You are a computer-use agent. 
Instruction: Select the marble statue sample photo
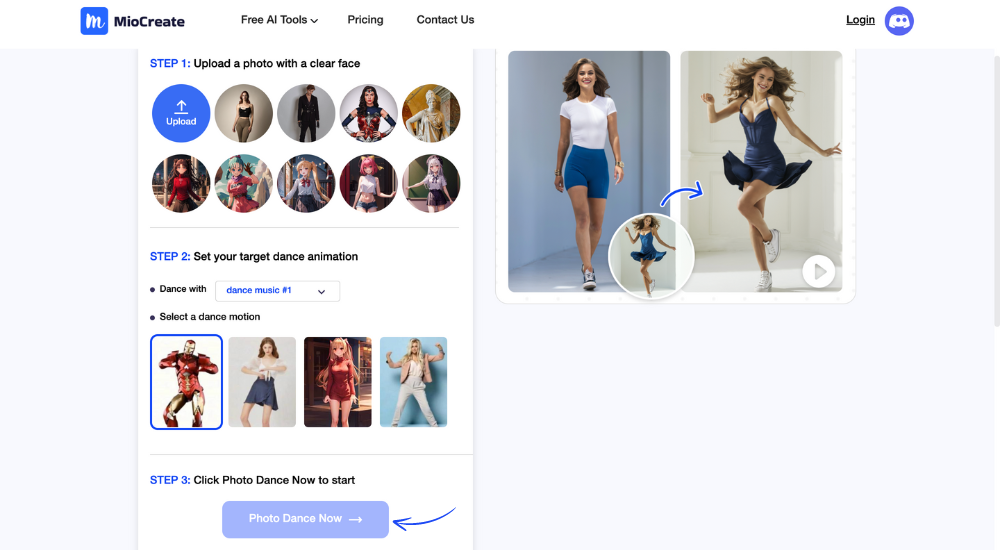(431, 113)
